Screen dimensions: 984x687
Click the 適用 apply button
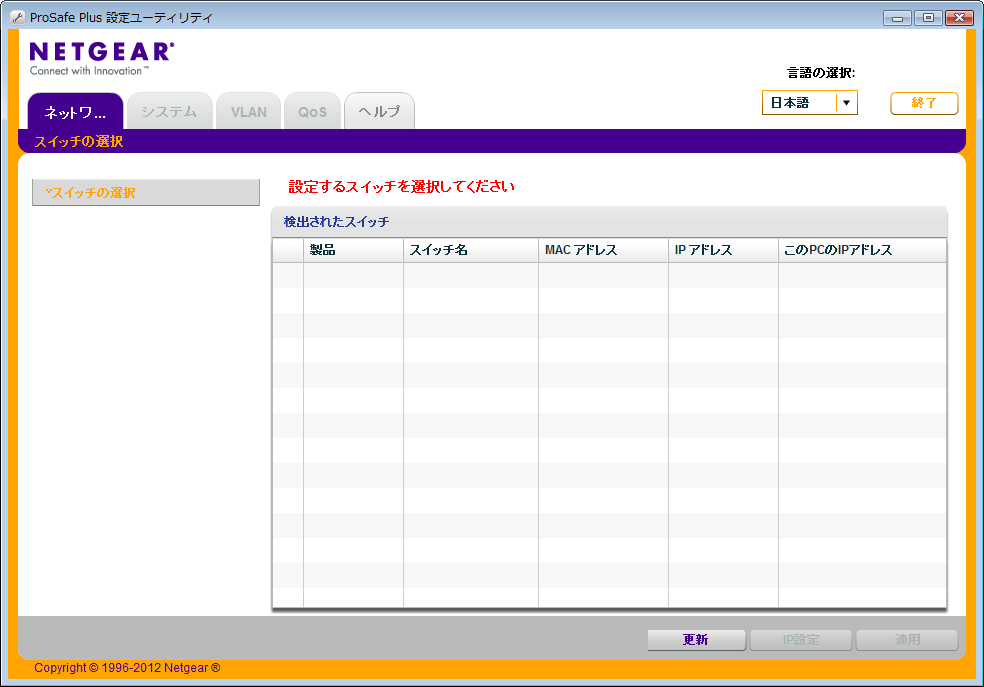pyautogui.click(x=906, y=640)
